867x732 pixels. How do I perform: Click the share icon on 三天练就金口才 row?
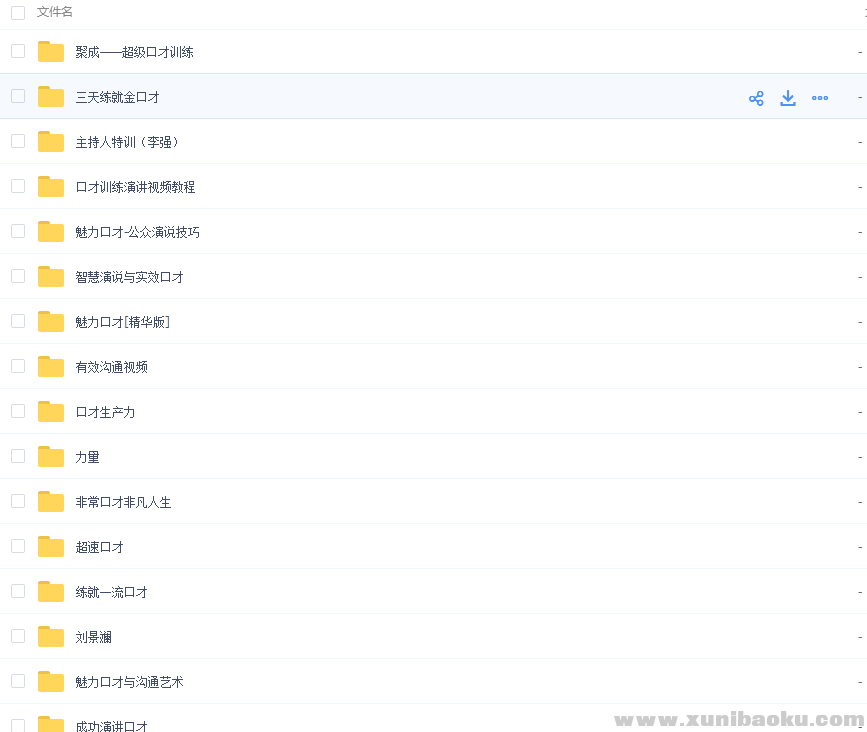tap(756, 97)
